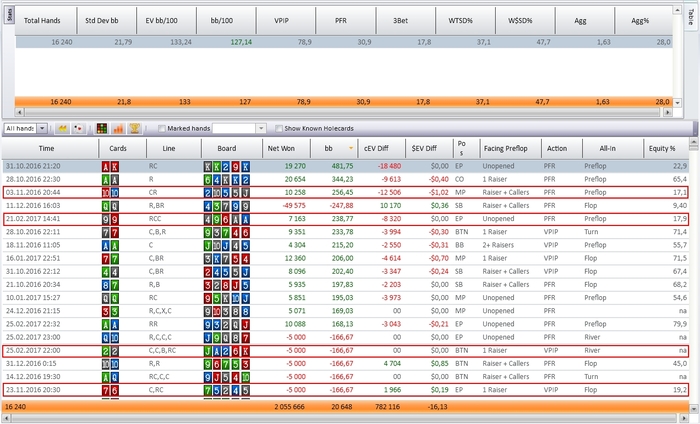Select hand dated 11.12.2016 16:03
The image size is (700, 424).
(346, 206)
